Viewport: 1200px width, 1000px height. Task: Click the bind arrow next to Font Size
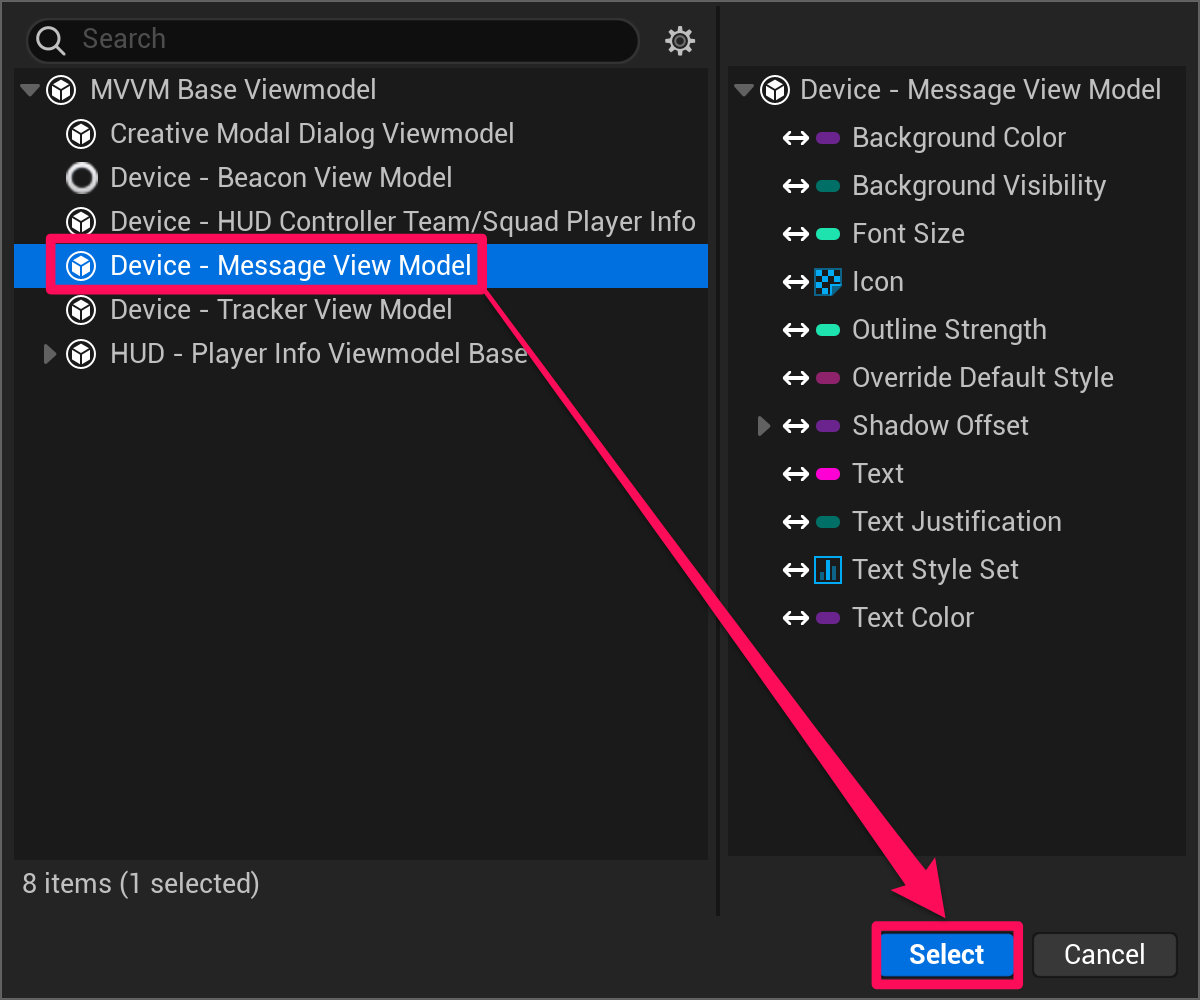point(795,233)
